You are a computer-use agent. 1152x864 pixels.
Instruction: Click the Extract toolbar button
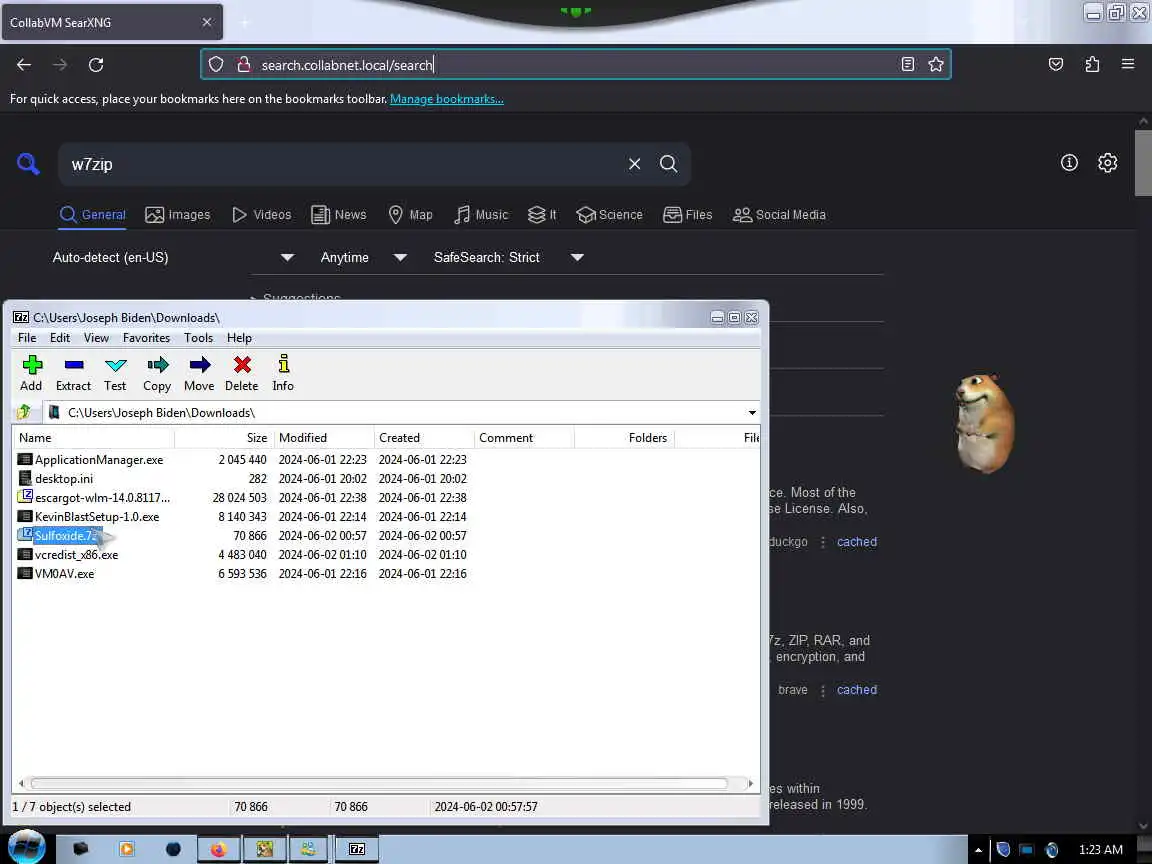click(x=73, y=373)
